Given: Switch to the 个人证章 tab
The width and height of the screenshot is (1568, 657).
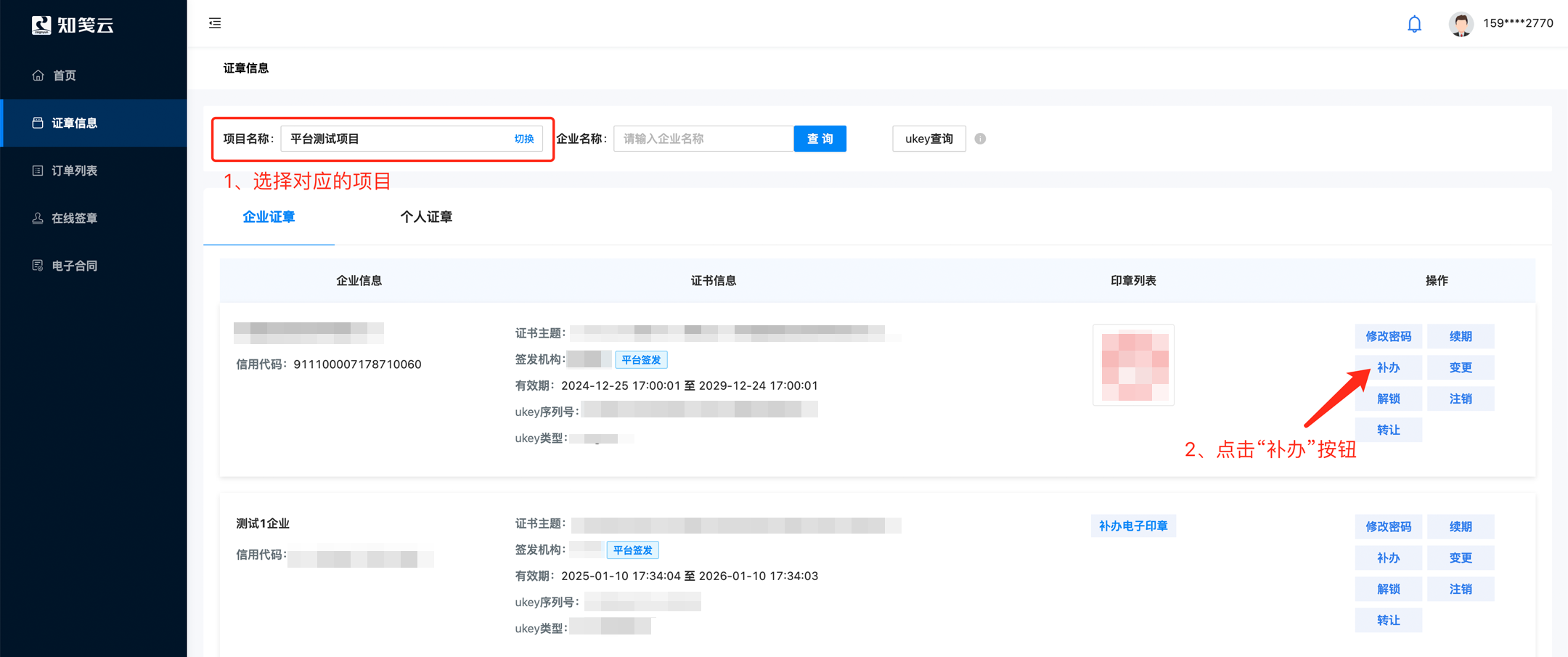Looking at the screenshot, I should pyautogui.click(x=426, y=217).
